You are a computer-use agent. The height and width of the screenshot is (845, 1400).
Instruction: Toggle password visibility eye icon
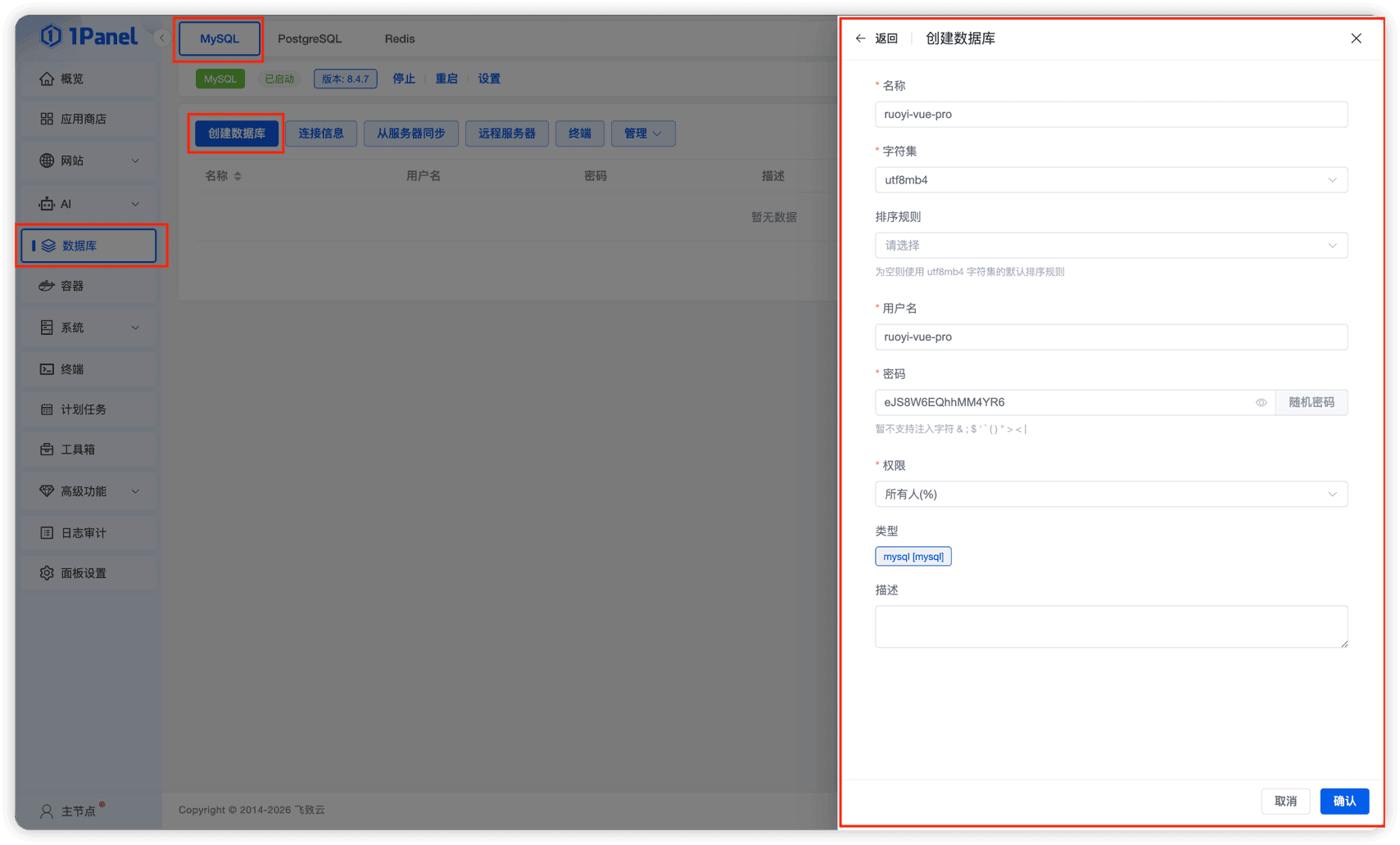1261,402
